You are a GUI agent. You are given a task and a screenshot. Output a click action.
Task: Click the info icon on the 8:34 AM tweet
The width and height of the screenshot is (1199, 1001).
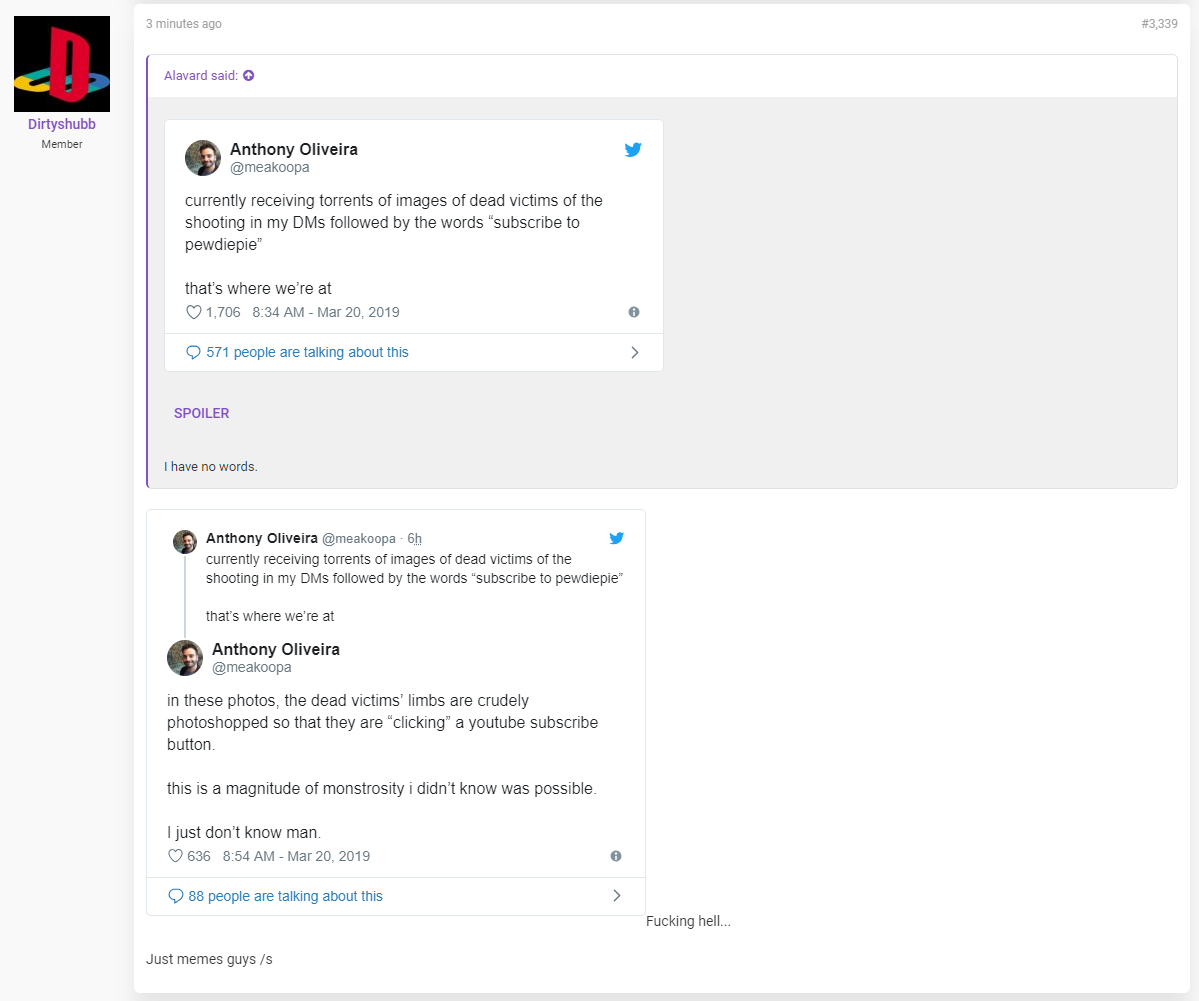click(x=634, y=312)
